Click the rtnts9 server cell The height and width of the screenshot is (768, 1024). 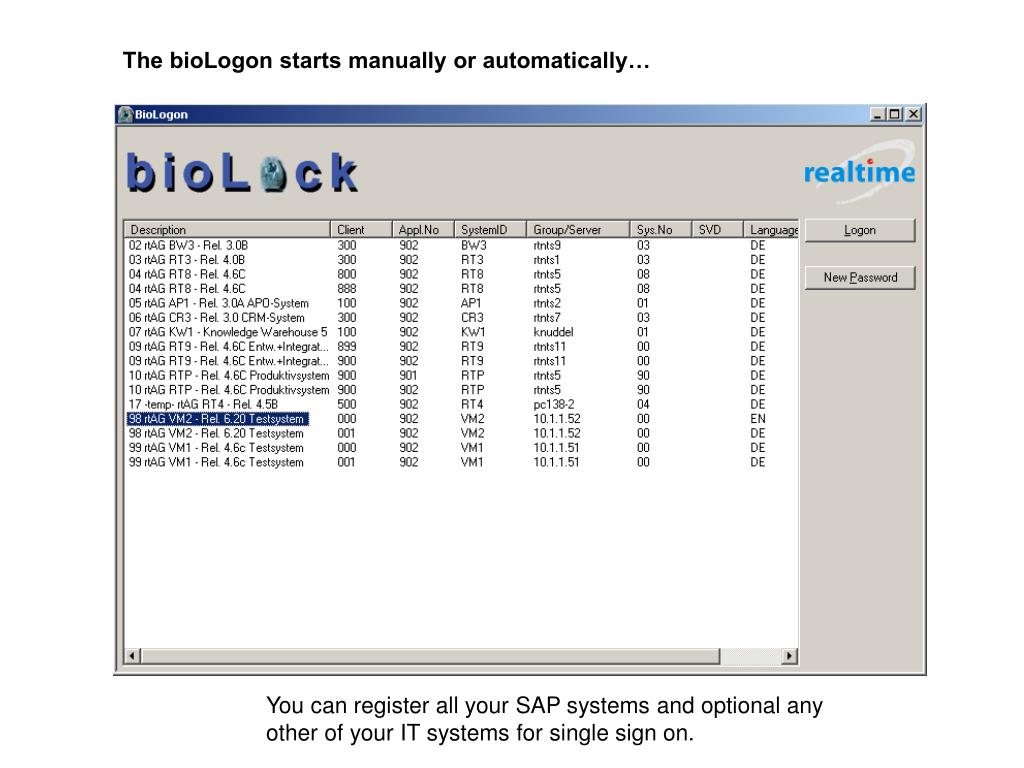[547, 246]
